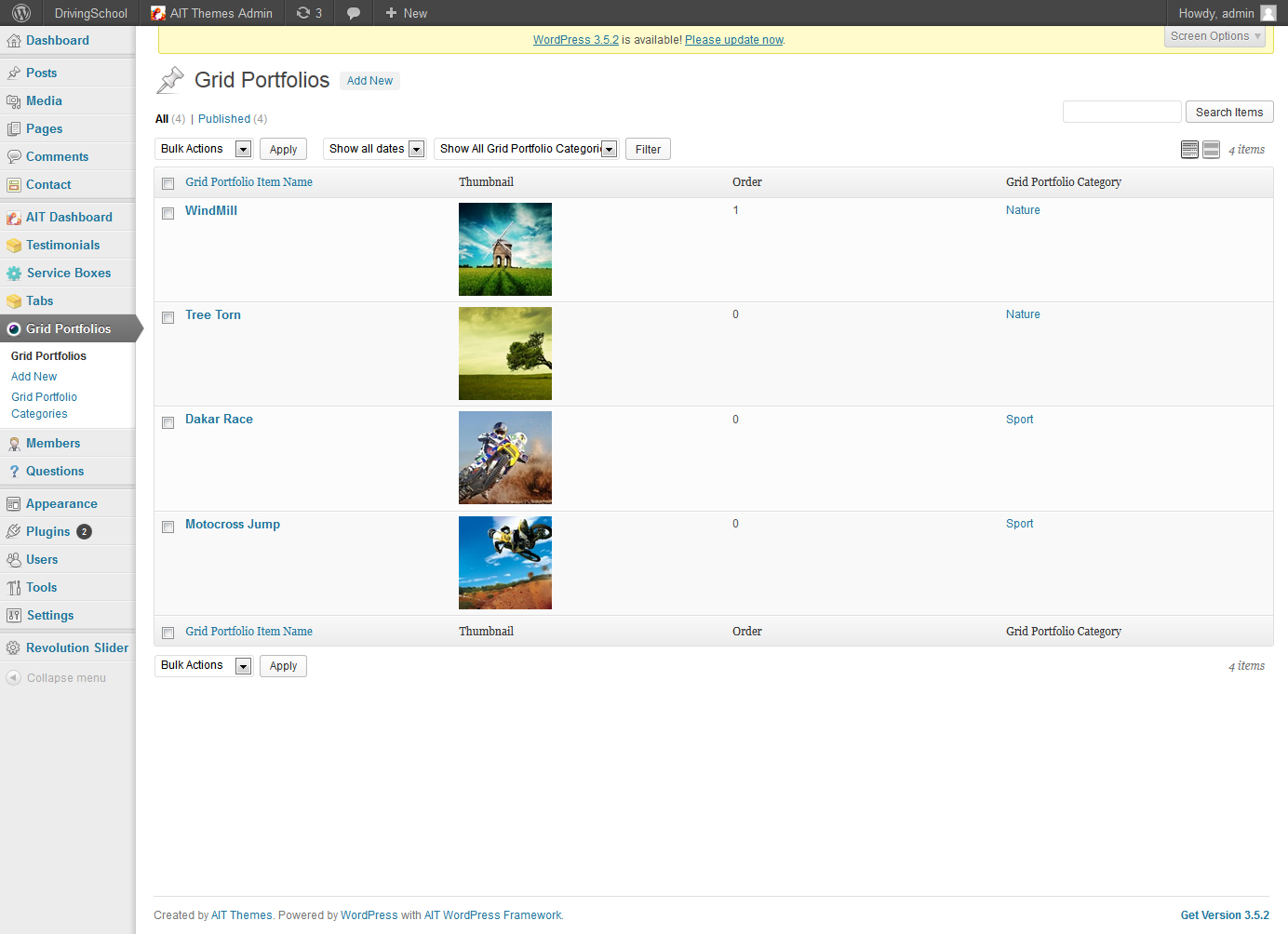Image resolution: width=1288 pixels, height=934 pixels.
Task: Open the top Bulk Actions dropdown
Action: 204,149
